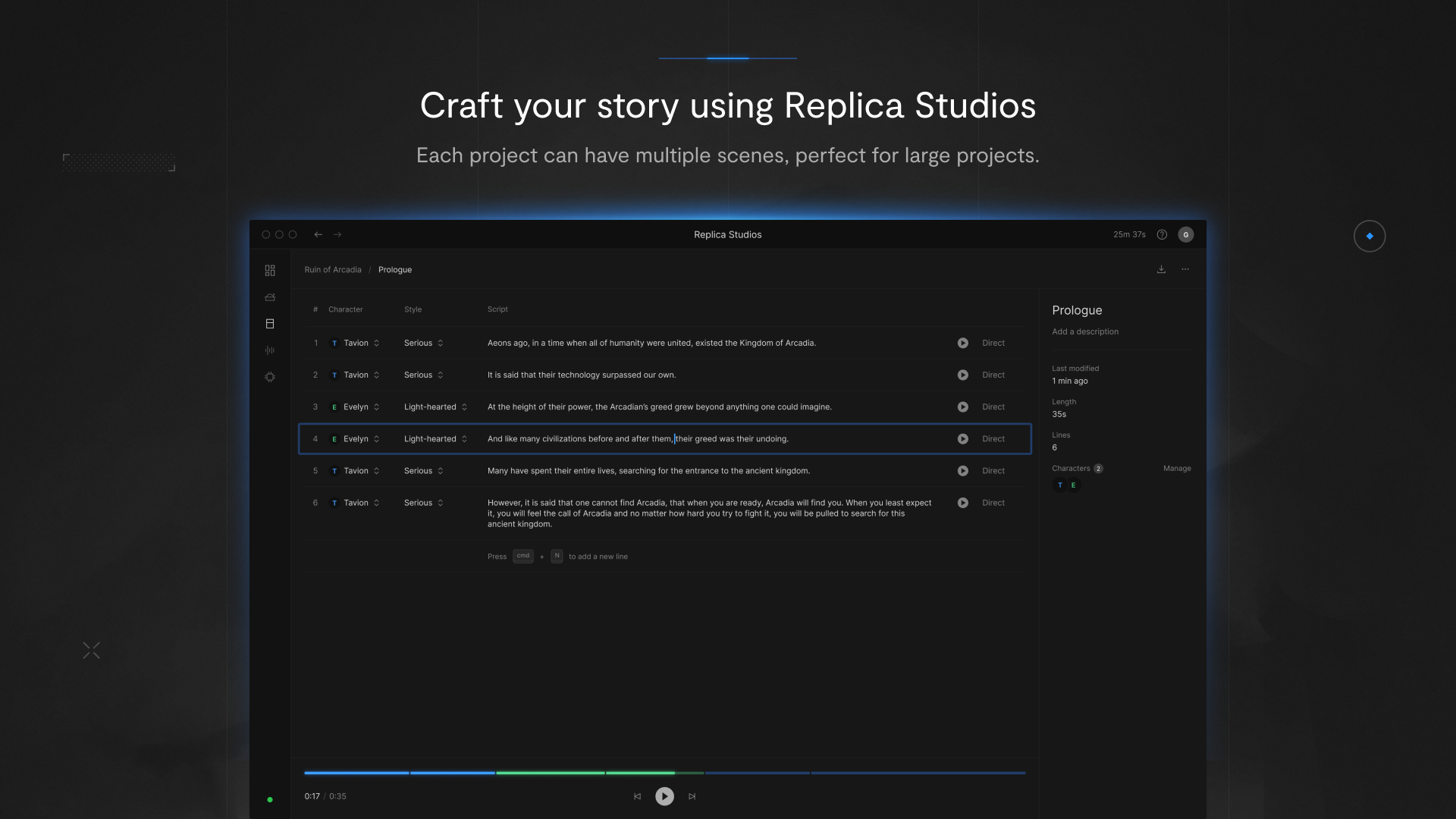Play line 6 audio
The image size is (1456, 819).
coord(962,503)
